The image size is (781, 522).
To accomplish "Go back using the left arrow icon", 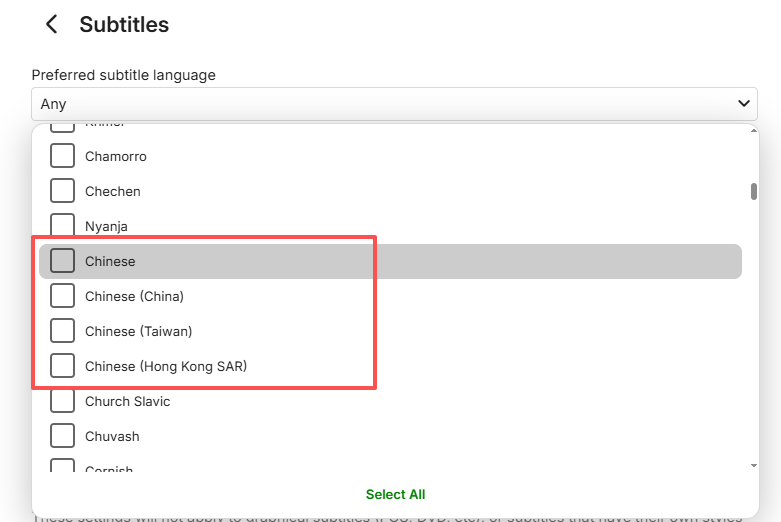I will (x=52, y=25).
